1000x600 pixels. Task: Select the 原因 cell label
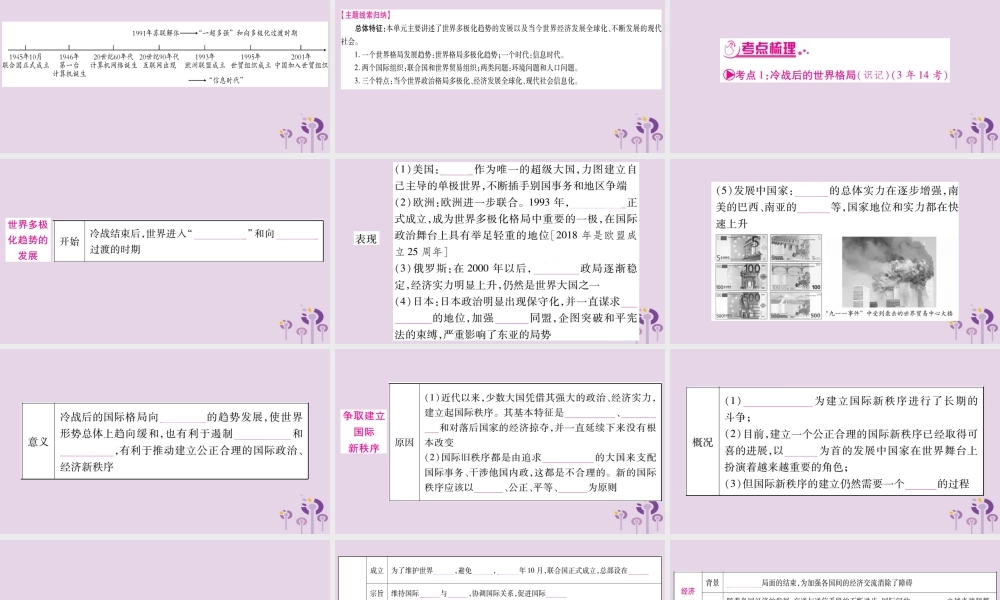pos(404,442)
